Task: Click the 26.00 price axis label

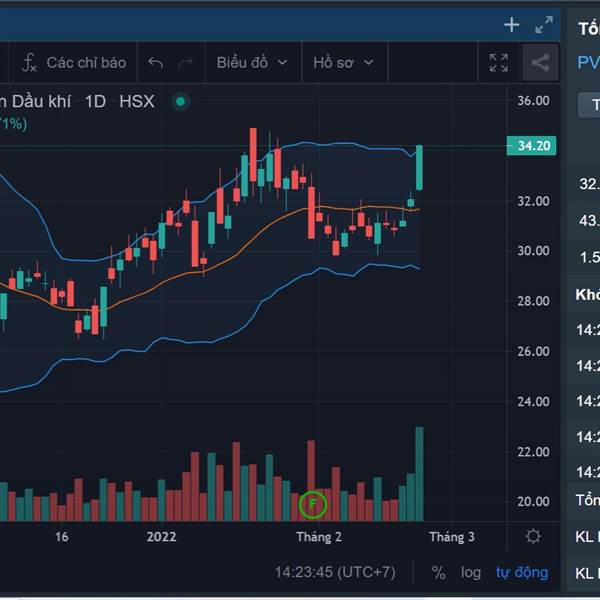Action: [x=533, y=351]
